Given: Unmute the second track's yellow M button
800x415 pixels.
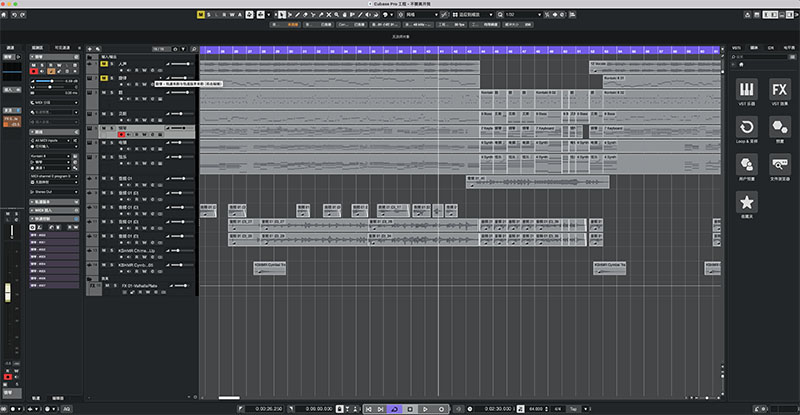Looking at the screenshot, I should click(104, 78).
